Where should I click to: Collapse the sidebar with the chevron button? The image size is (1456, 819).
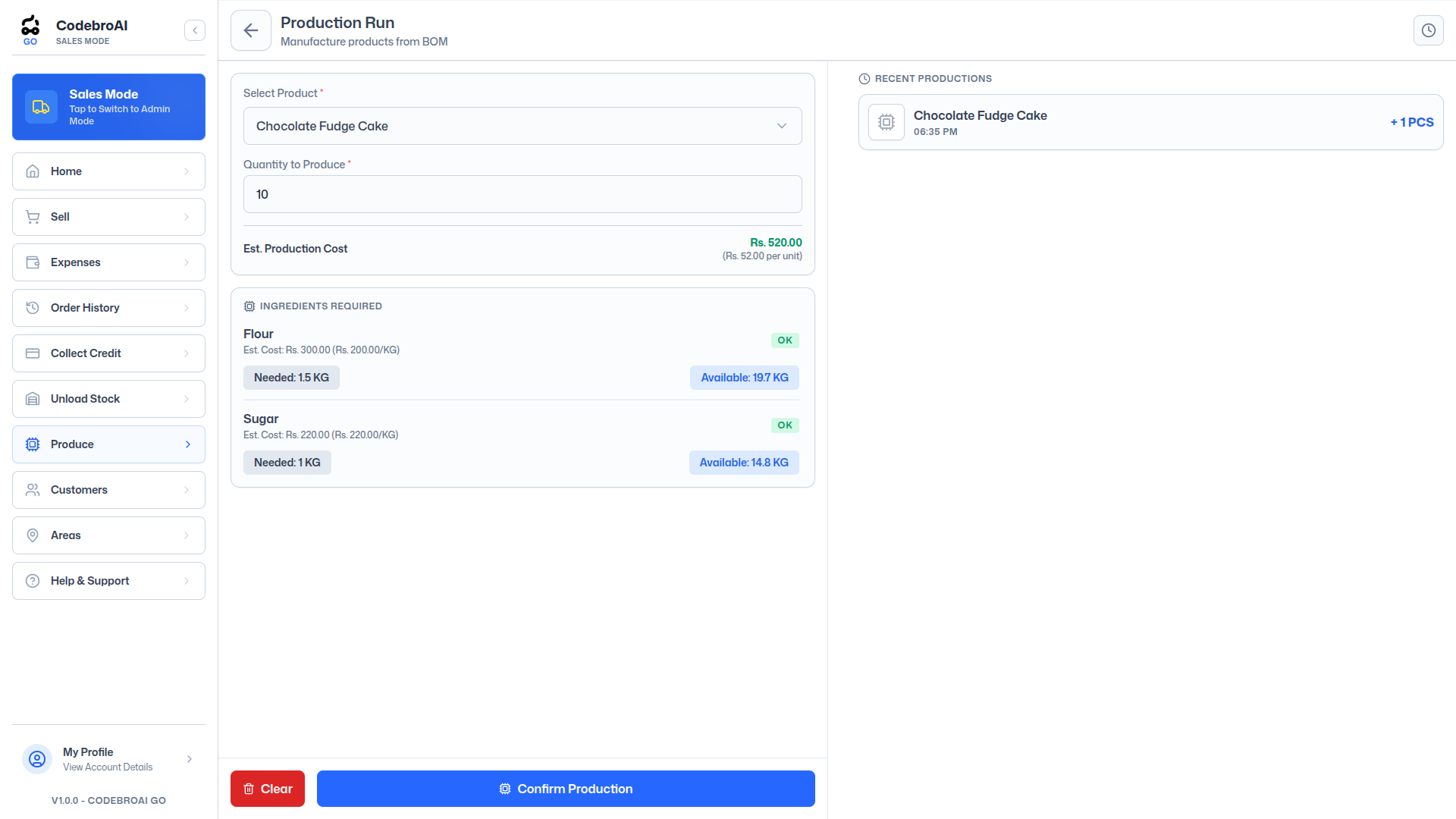pos(195,30)
